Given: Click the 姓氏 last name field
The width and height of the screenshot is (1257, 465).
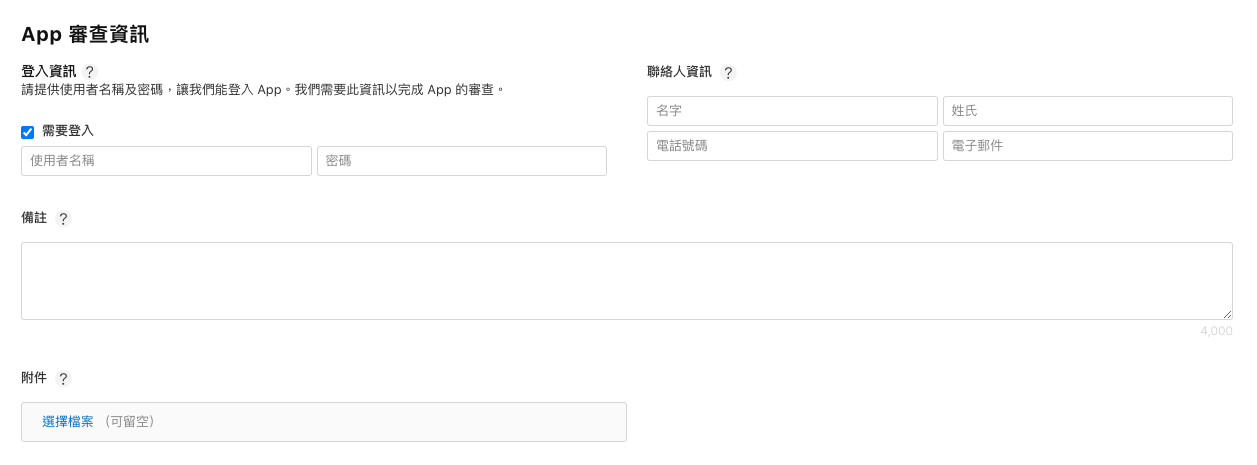Looking at the screenshot, I should pos(1087,111).
